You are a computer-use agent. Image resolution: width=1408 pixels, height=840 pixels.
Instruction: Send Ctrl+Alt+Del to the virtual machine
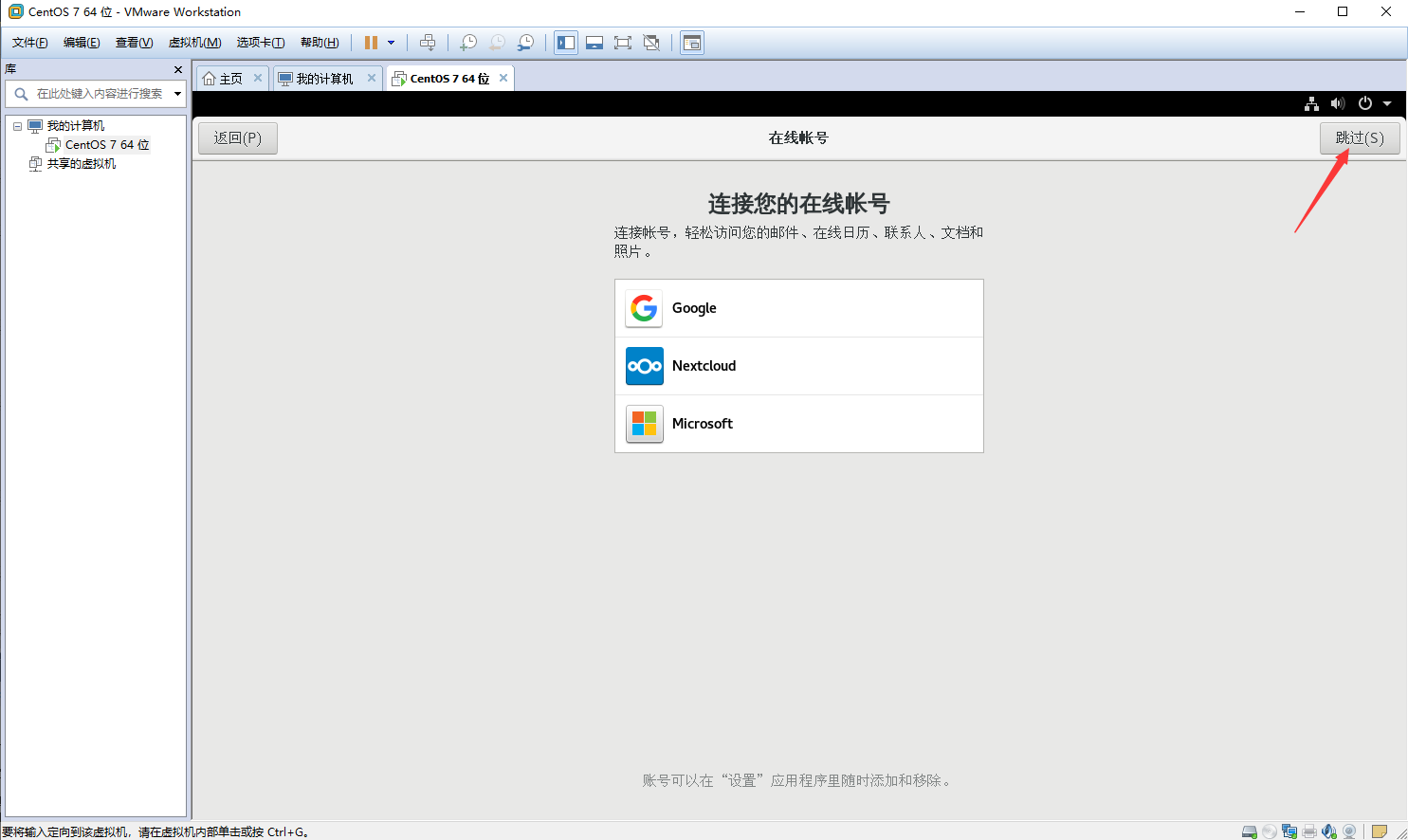click(x=428, y=43)
